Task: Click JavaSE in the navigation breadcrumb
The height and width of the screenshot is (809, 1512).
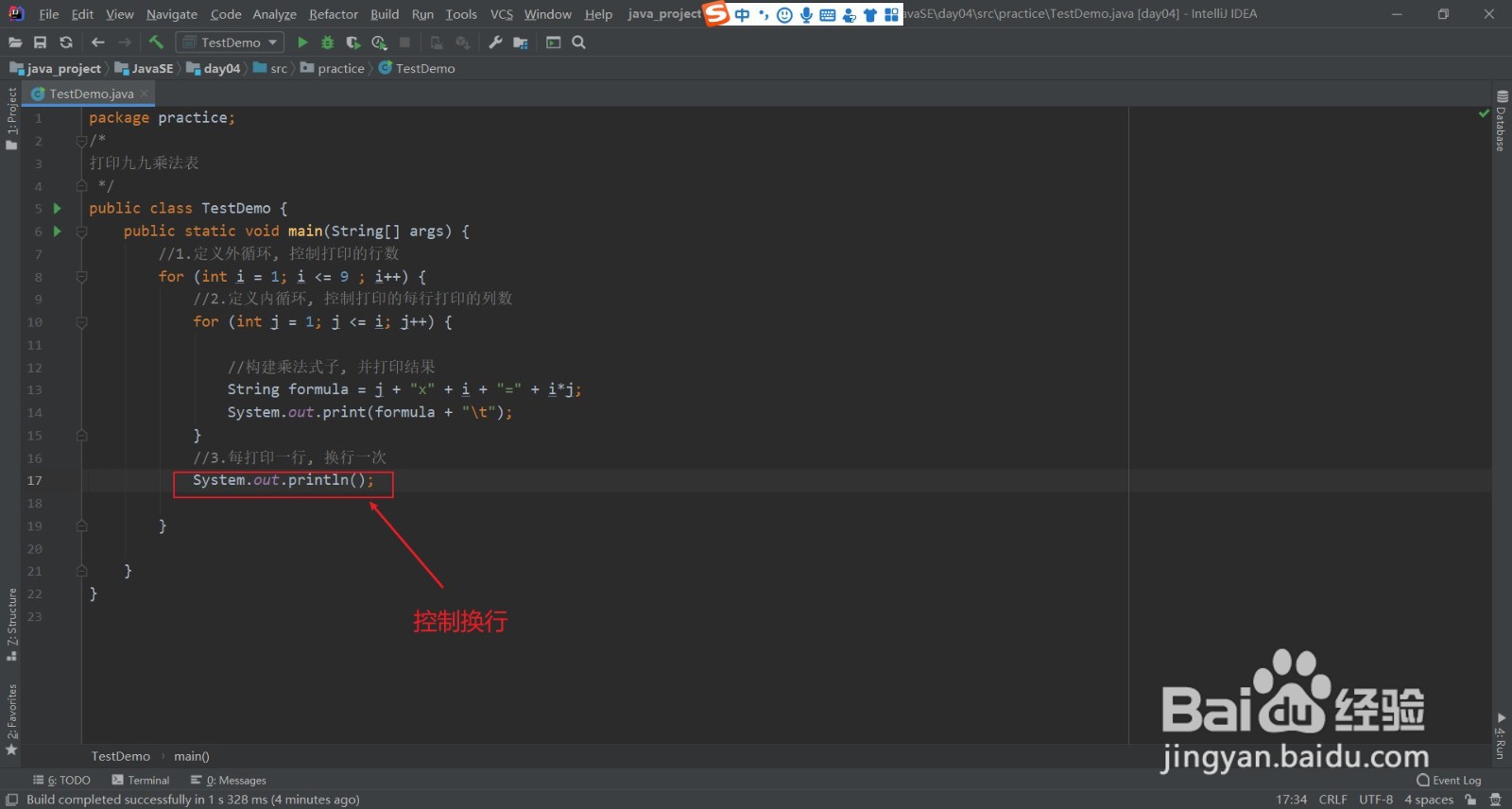Action: coord(145,68)
